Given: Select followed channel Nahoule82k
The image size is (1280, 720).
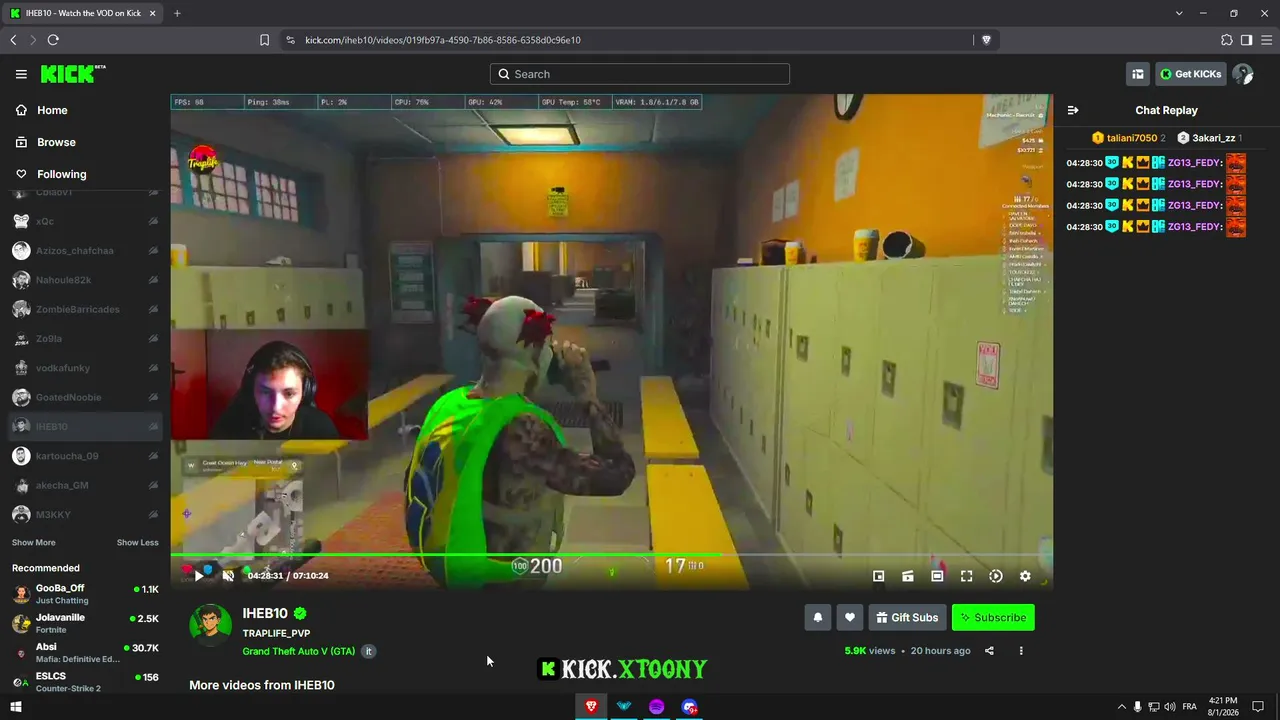Looking at the screenshot, I should pos(85,280).
